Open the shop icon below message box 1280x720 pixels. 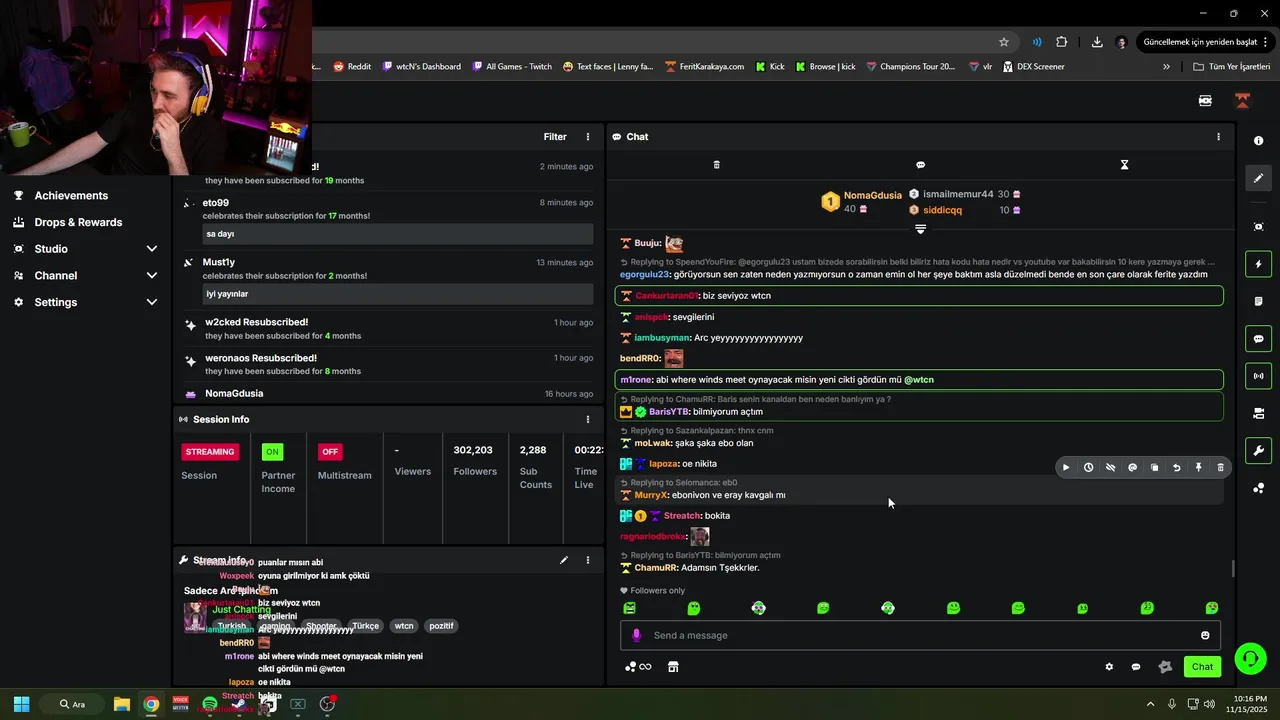point(673,667)
